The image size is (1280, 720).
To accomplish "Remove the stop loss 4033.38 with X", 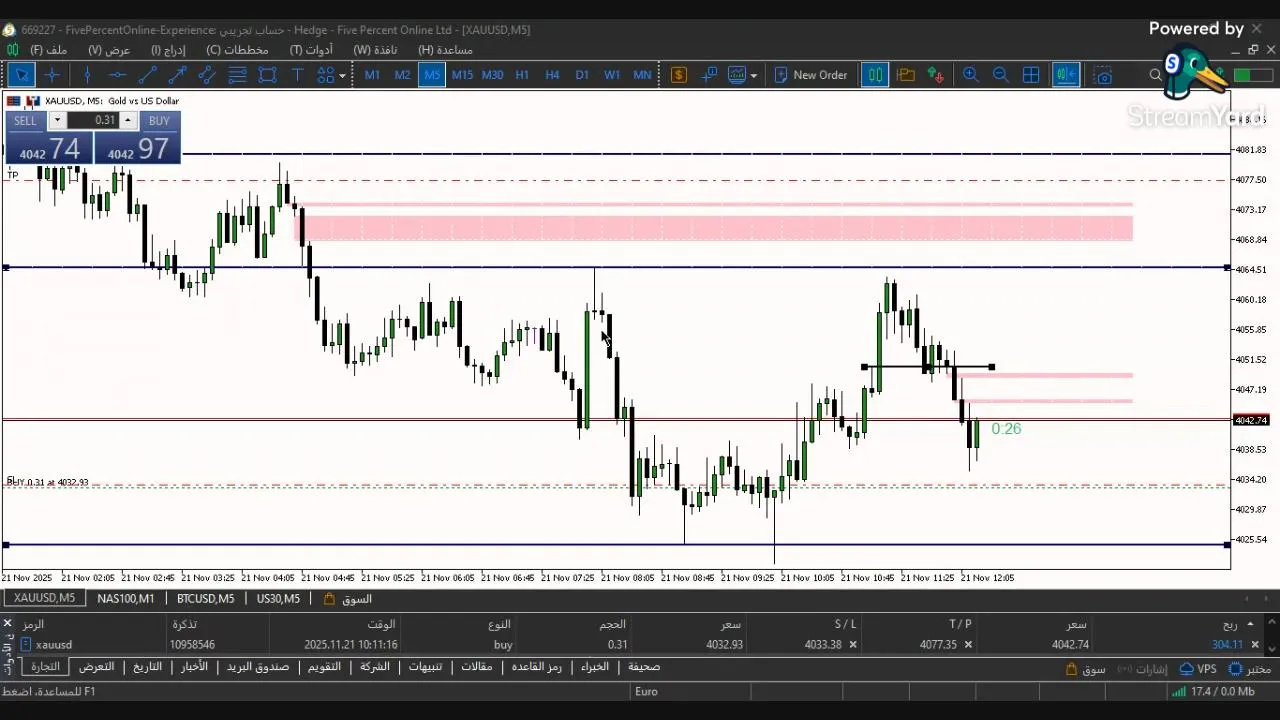I will [x=853, y=645].
